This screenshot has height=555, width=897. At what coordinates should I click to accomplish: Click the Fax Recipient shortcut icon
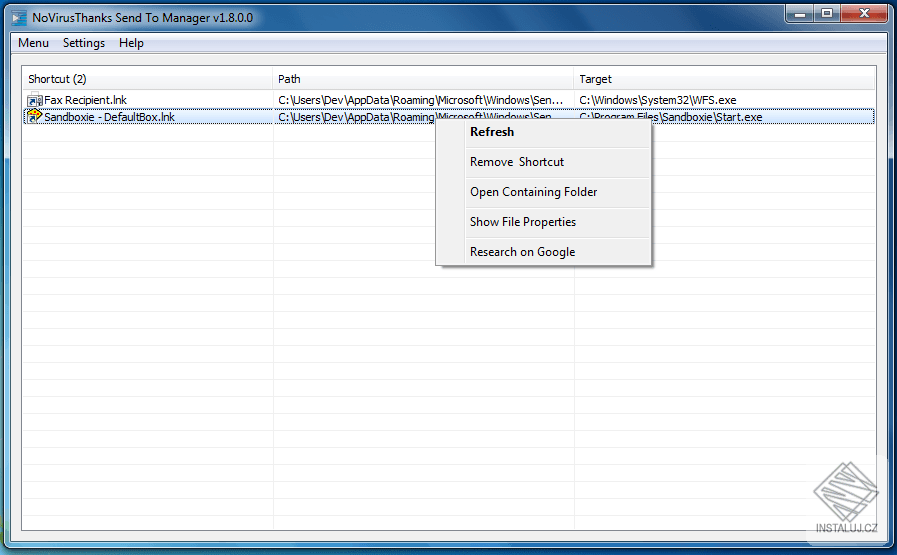tap(34, 100)
